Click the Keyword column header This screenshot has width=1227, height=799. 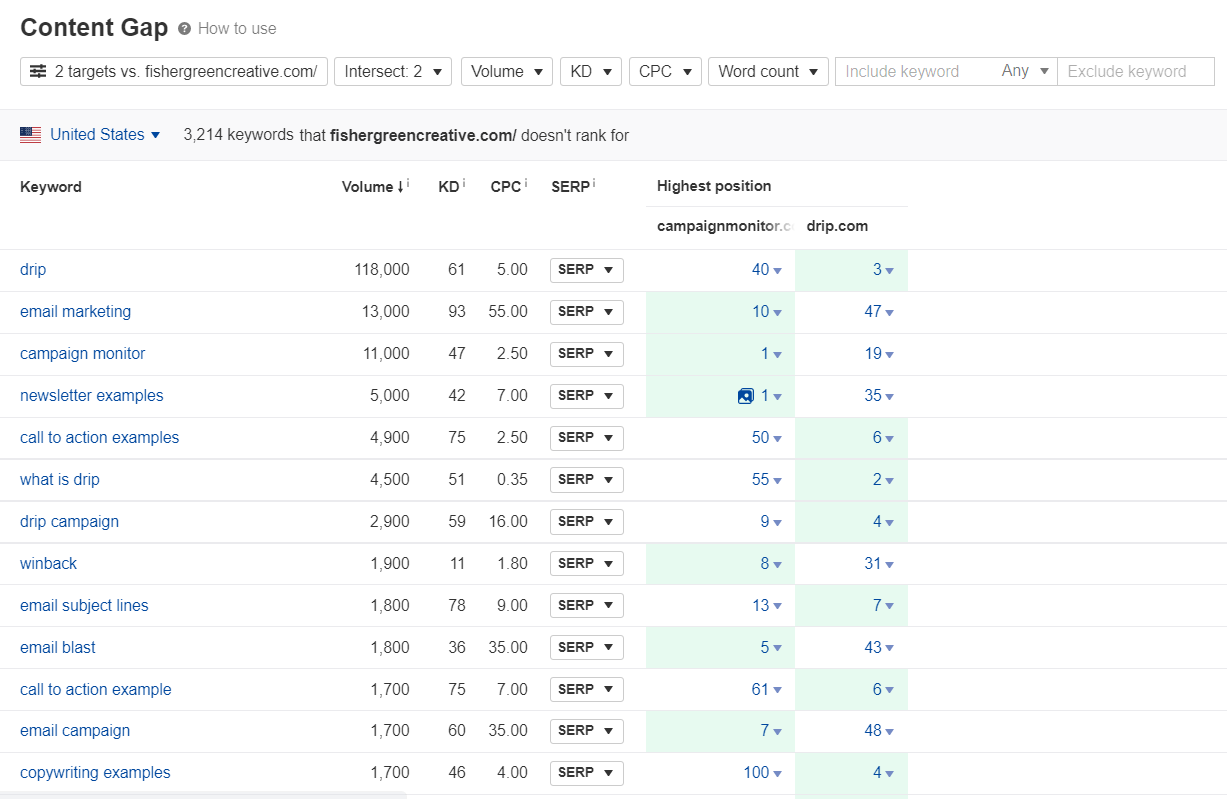(51, 187)
